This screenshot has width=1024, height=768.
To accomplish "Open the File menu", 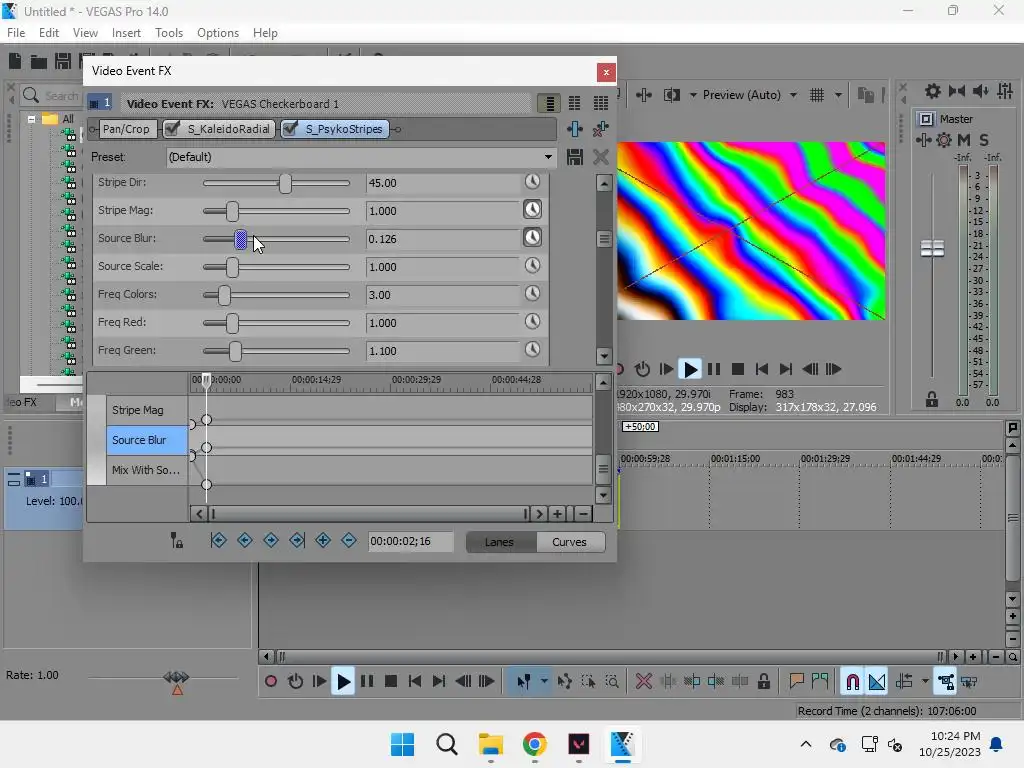I will [16, 33].
